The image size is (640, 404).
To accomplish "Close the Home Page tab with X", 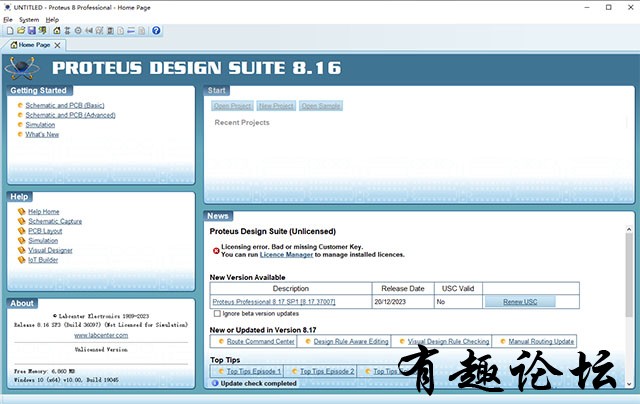I will (57, 45).
